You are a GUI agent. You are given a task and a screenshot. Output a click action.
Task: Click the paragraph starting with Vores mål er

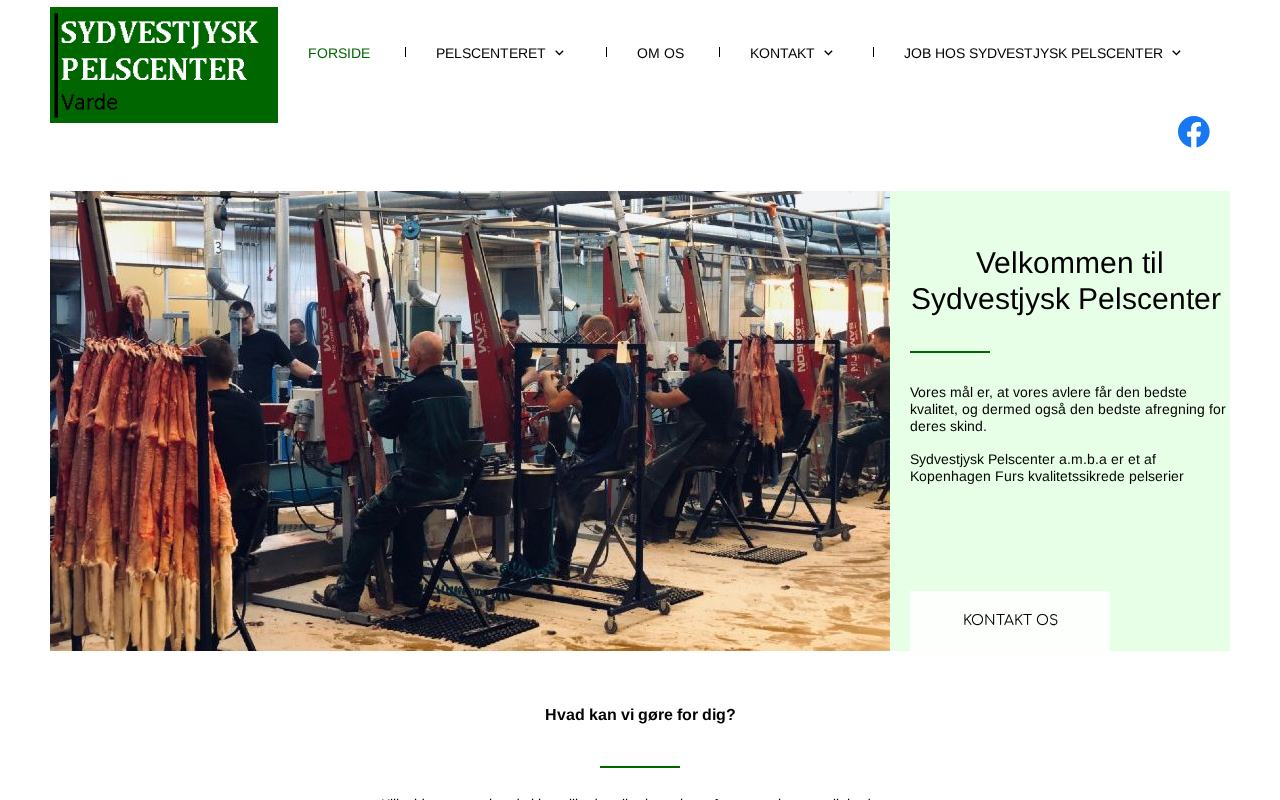pos(1067,409)
